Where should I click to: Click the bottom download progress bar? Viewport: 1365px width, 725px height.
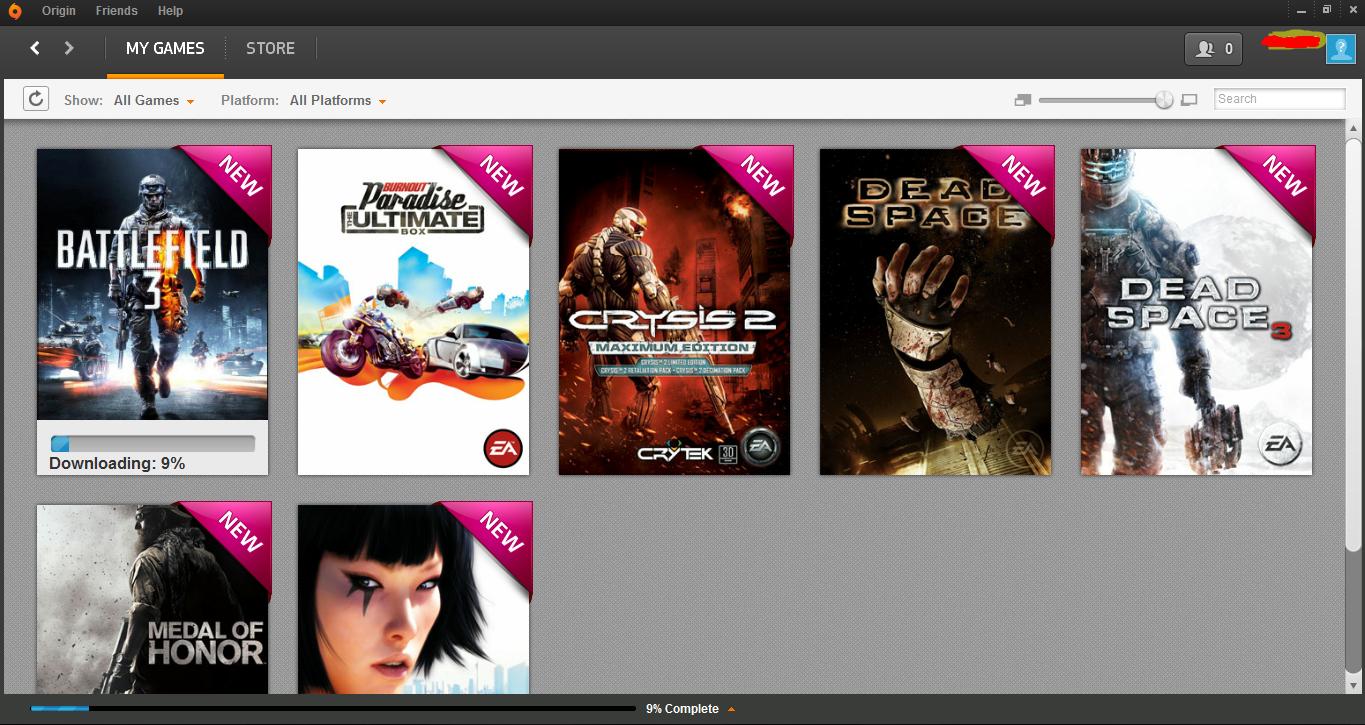click(333, 708)
